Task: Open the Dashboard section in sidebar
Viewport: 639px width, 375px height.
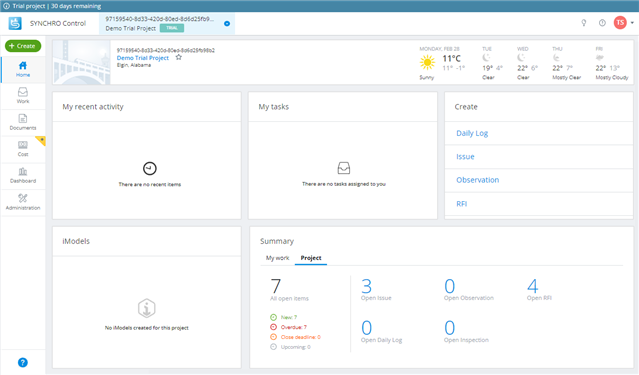Action: click(23, 175)
